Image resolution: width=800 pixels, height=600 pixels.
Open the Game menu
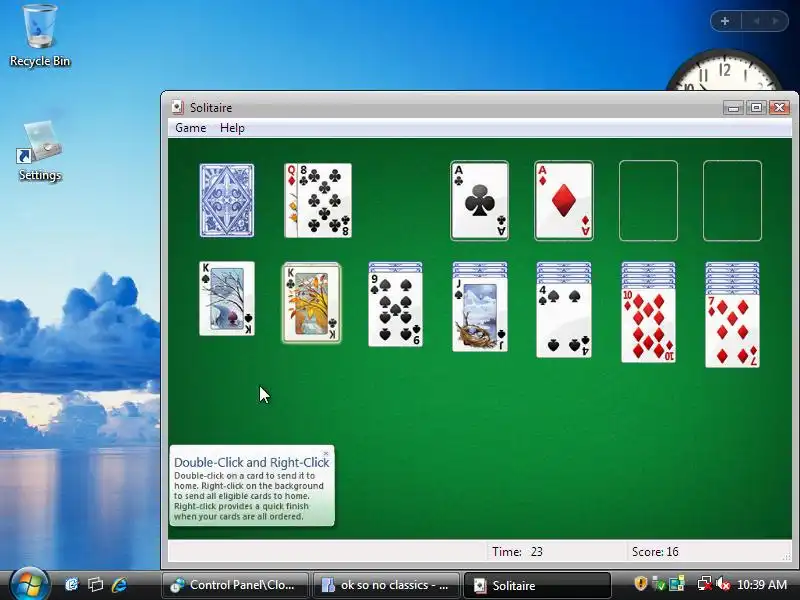[x=190, y=128]
